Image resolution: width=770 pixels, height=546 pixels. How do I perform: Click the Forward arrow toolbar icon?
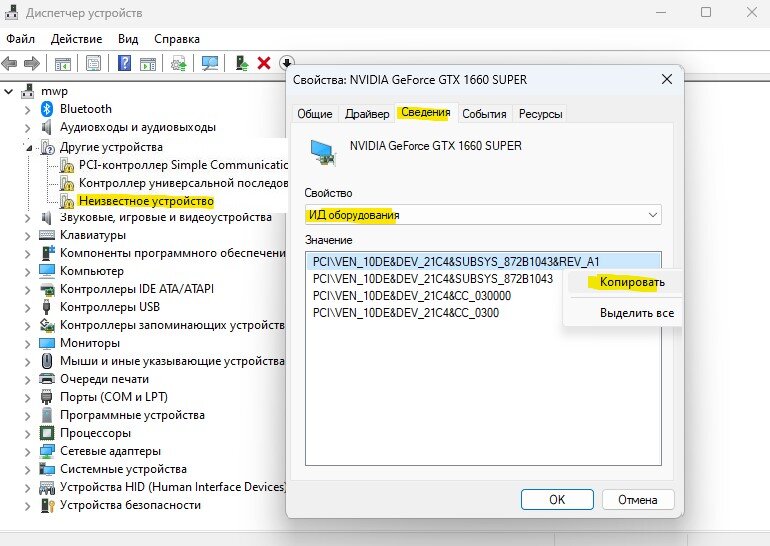(x=32, y=63)
